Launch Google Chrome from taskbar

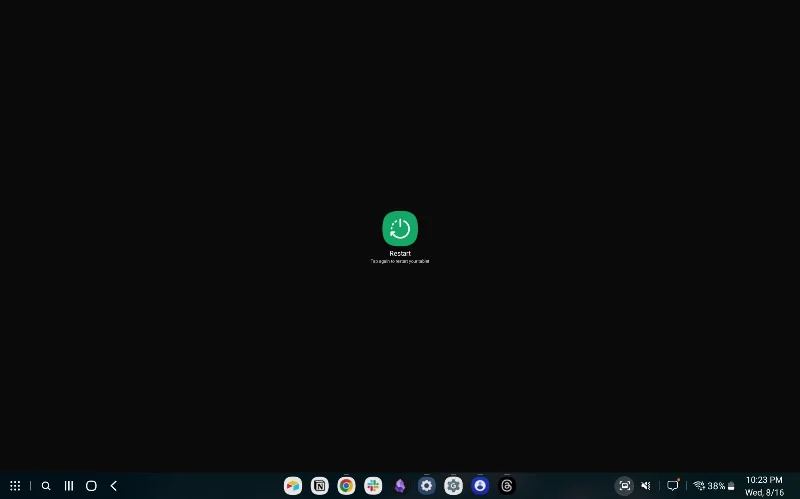[346, 486]
